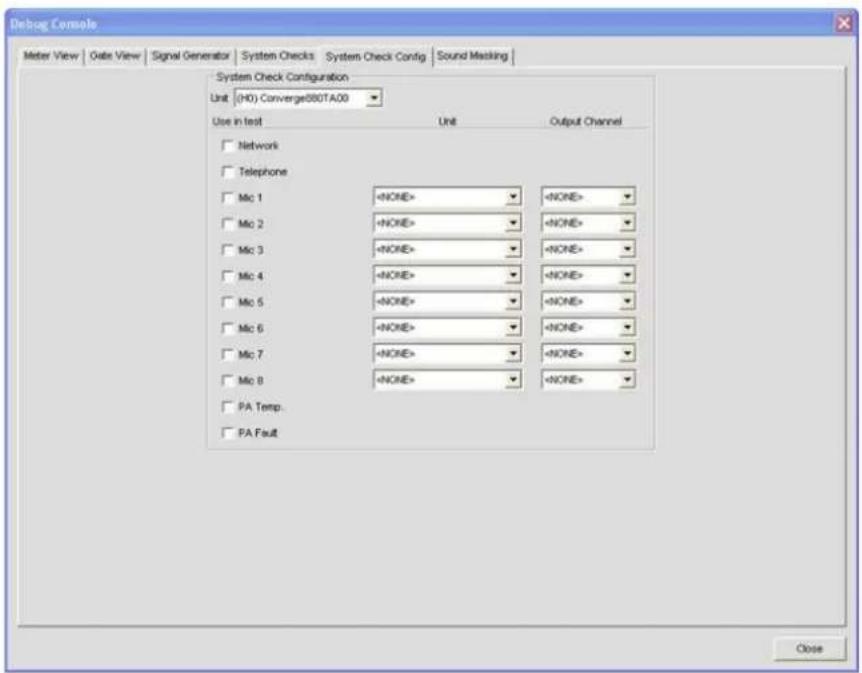Screen dimensions: 862x673
Task: Open the Mic 5 Output Channel dropdown
Action: tap(588, 301)
